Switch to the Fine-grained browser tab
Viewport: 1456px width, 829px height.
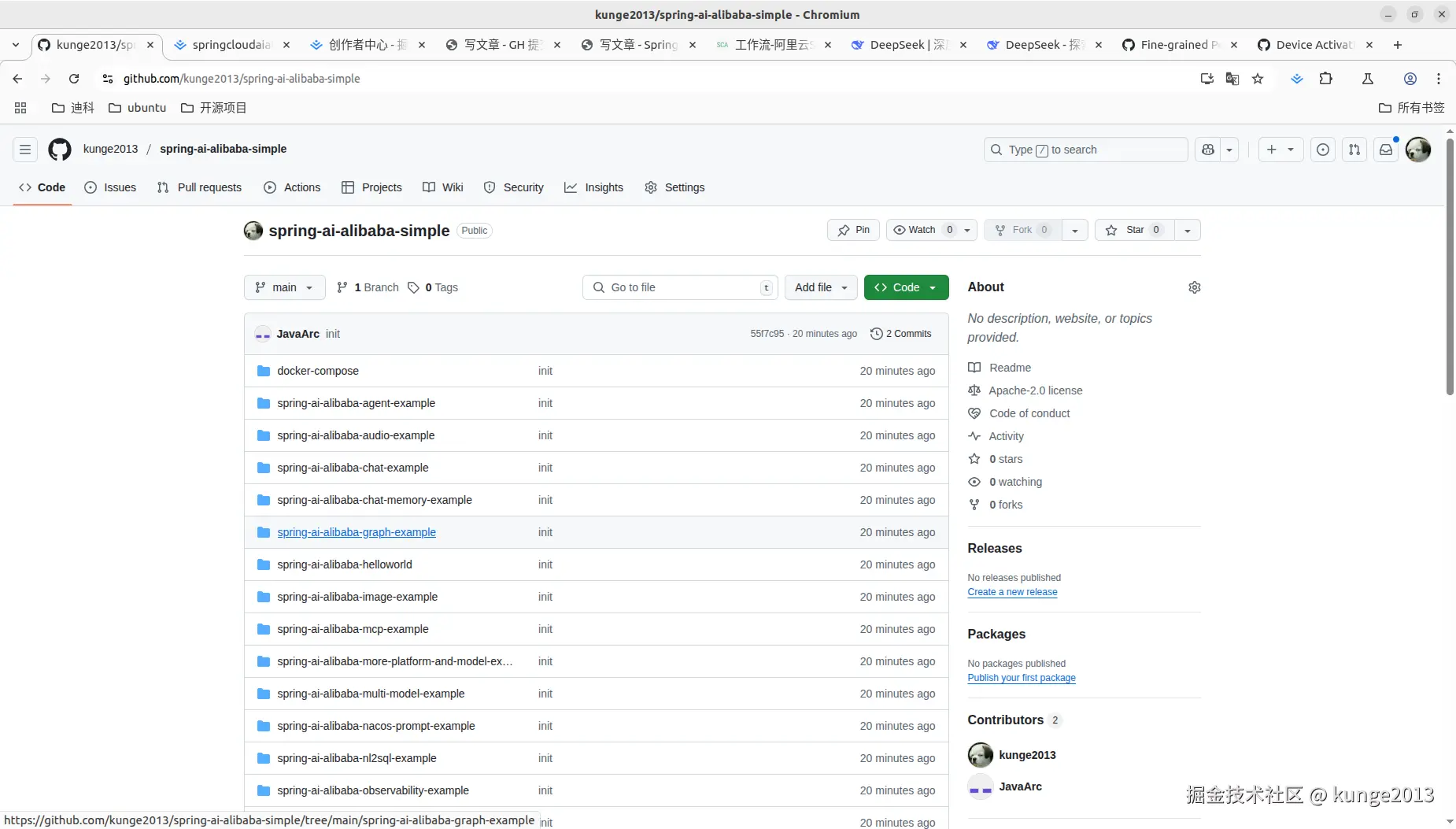[x=1180, y=45]
